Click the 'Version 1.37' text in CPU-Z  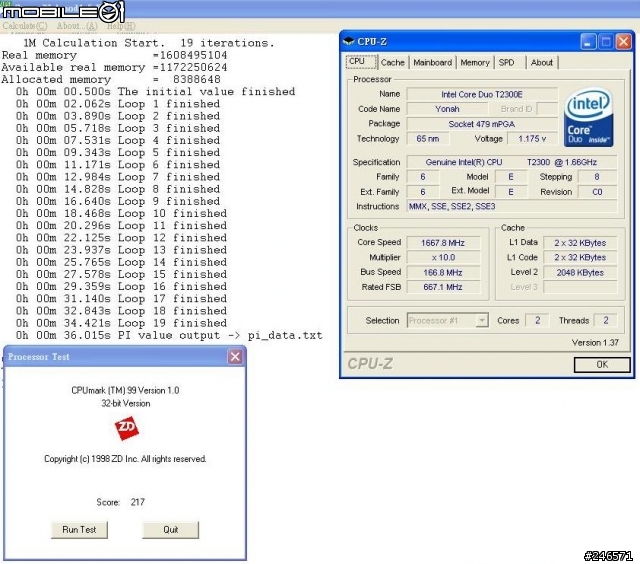click(595, 343)
